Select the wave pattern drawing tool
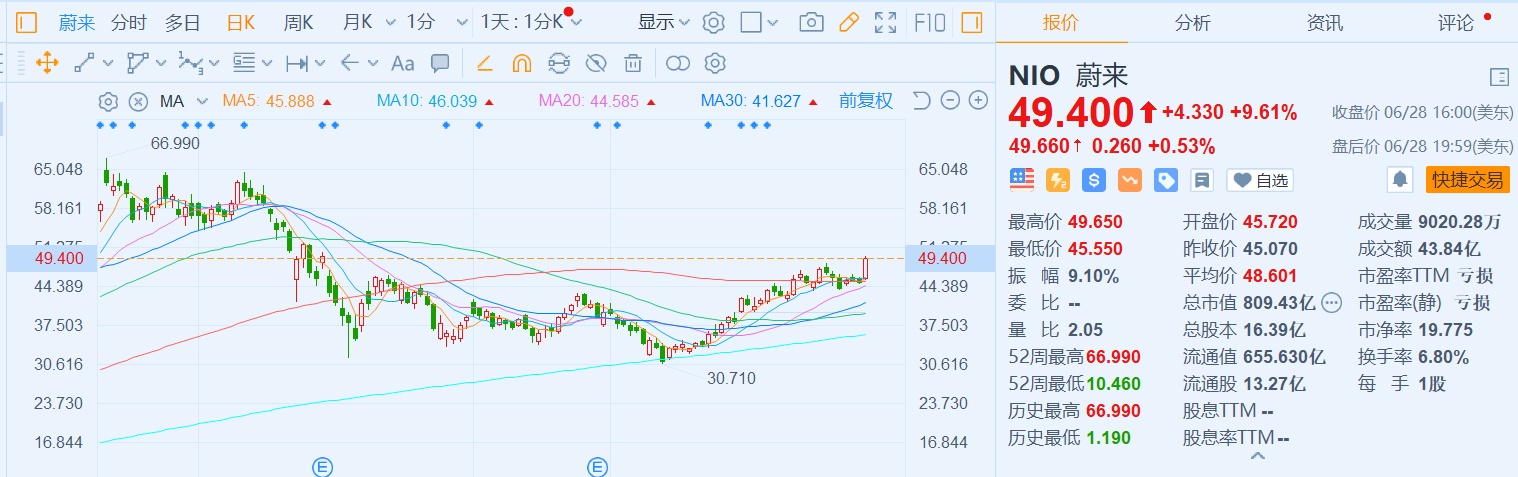Viewport: 1518px width, 477px height. click(190, 63)
